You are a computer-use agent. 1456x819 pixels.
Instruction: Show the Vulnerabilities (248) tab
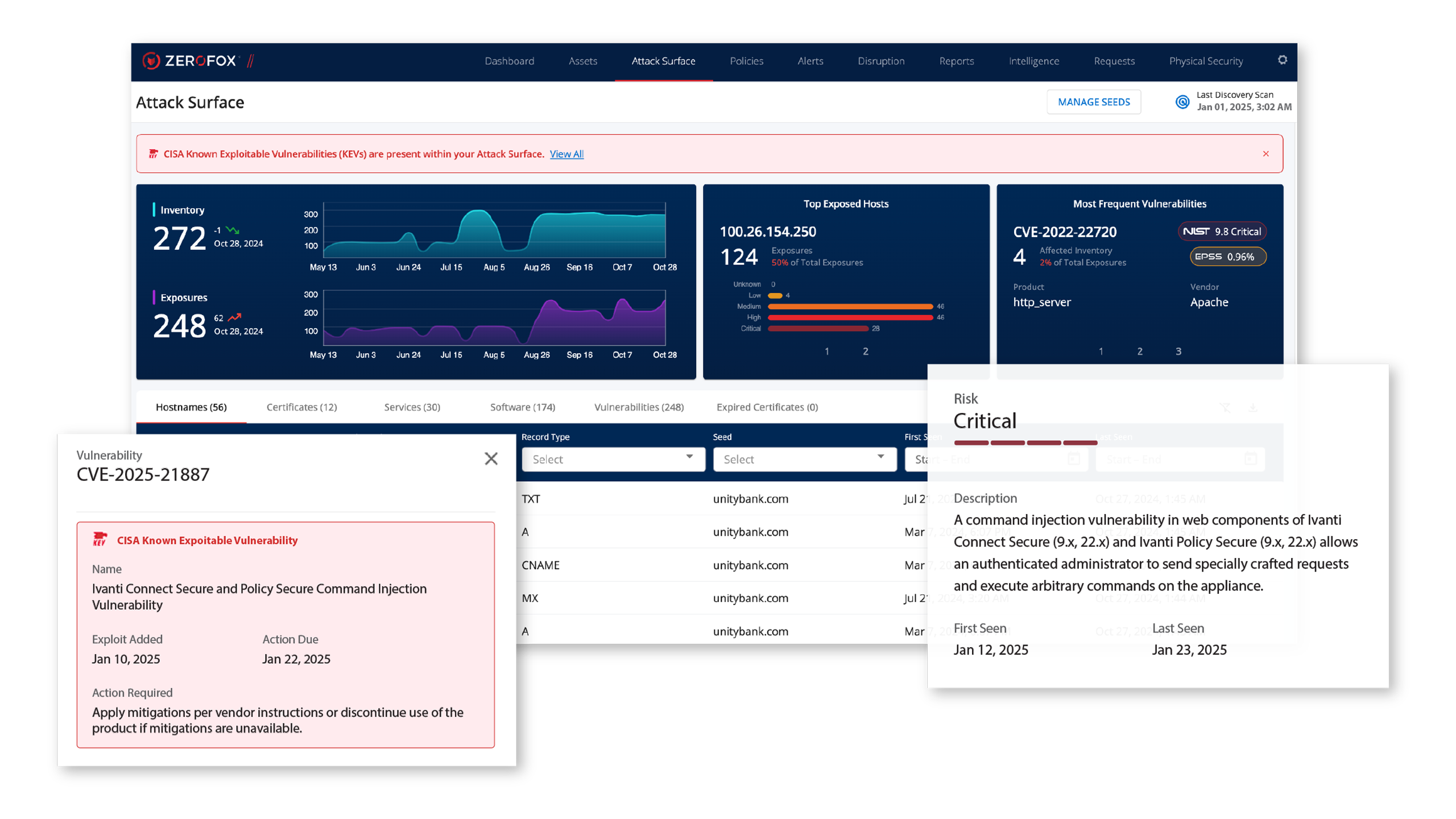[639, 407]
